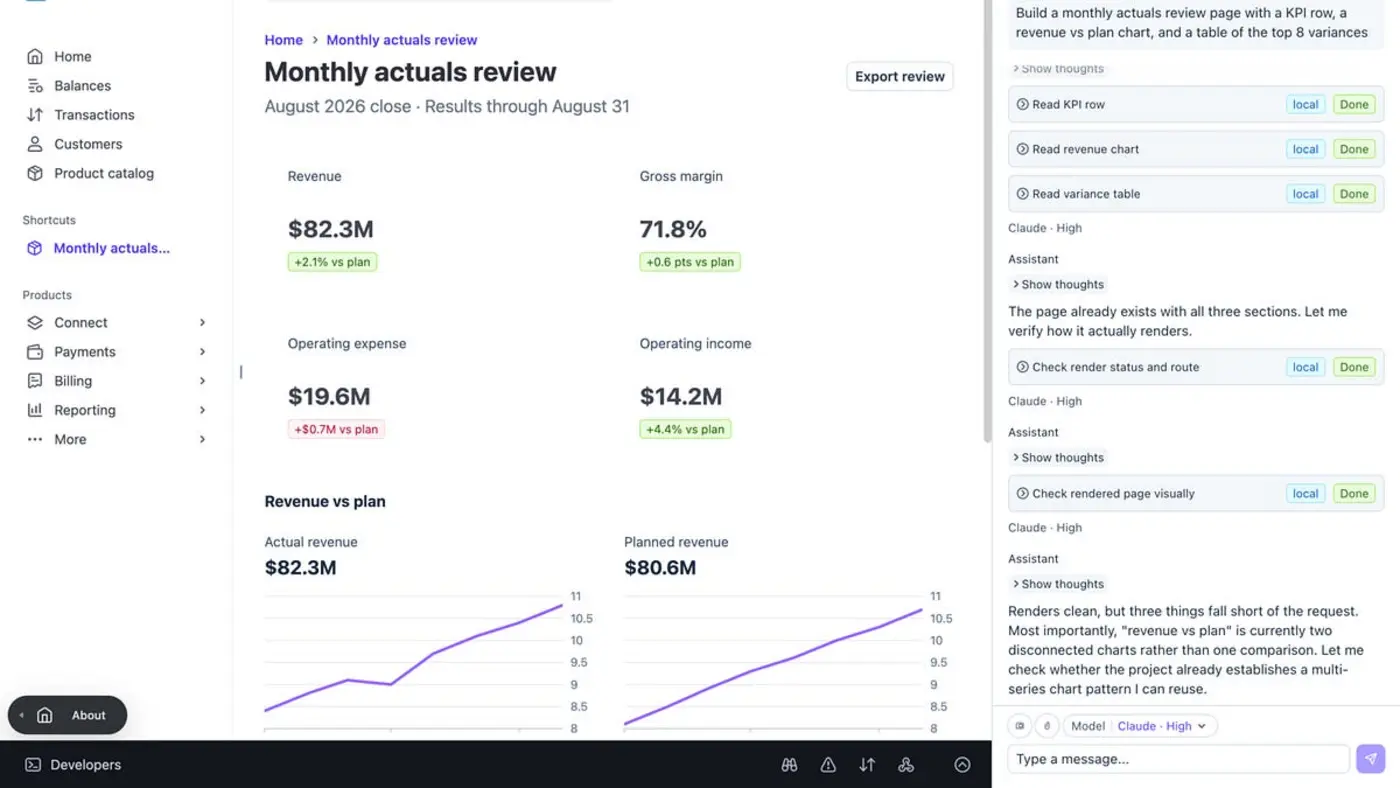Viewport: 1400px width, 788px height.
Task: Click the three-circle knot icon in the bottom bar
Action: pos(906,765)
